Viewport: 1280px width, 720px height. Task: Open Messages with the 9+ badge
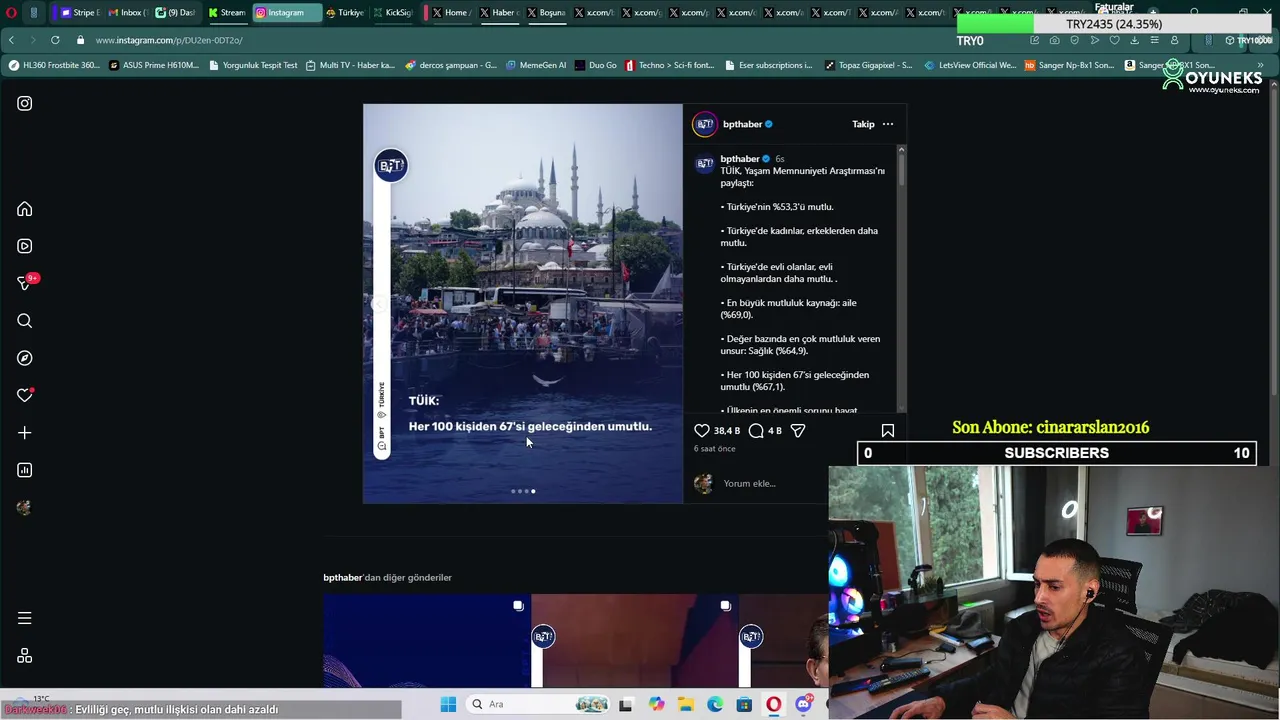click(25, 283)
